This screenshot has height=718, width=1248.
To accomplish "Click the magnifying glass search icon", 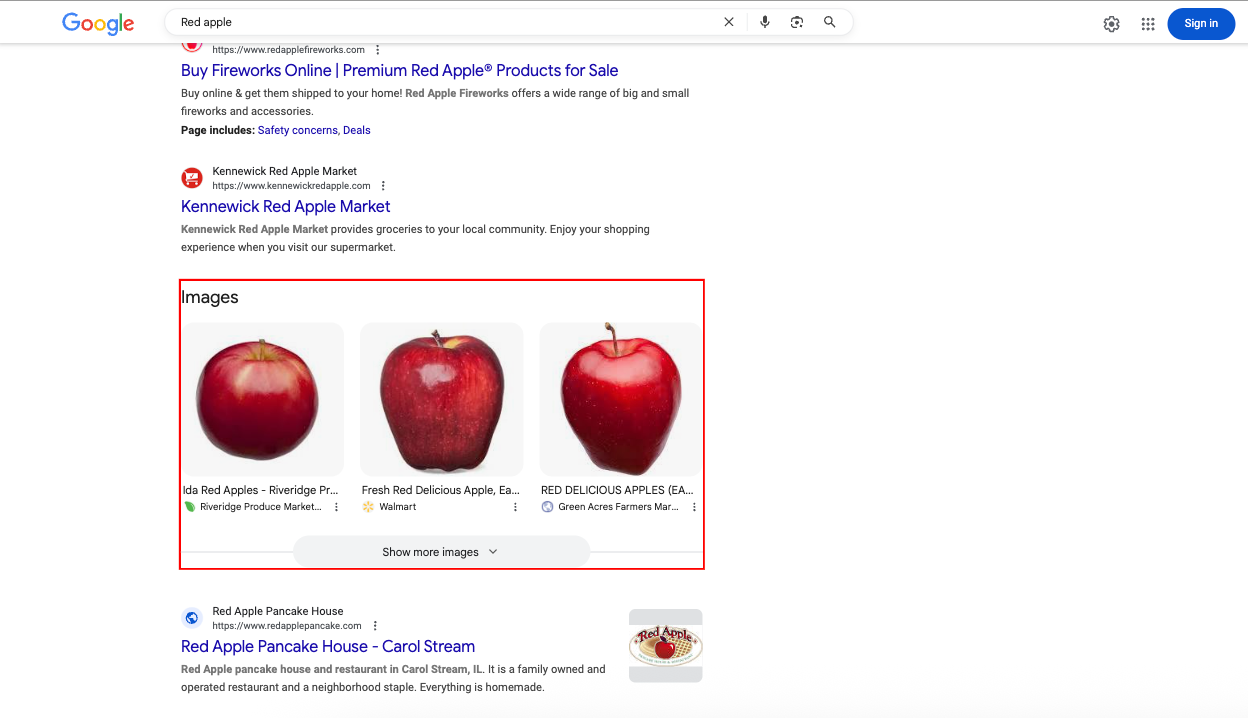I will pyautogui.click(x=830, y=22).
